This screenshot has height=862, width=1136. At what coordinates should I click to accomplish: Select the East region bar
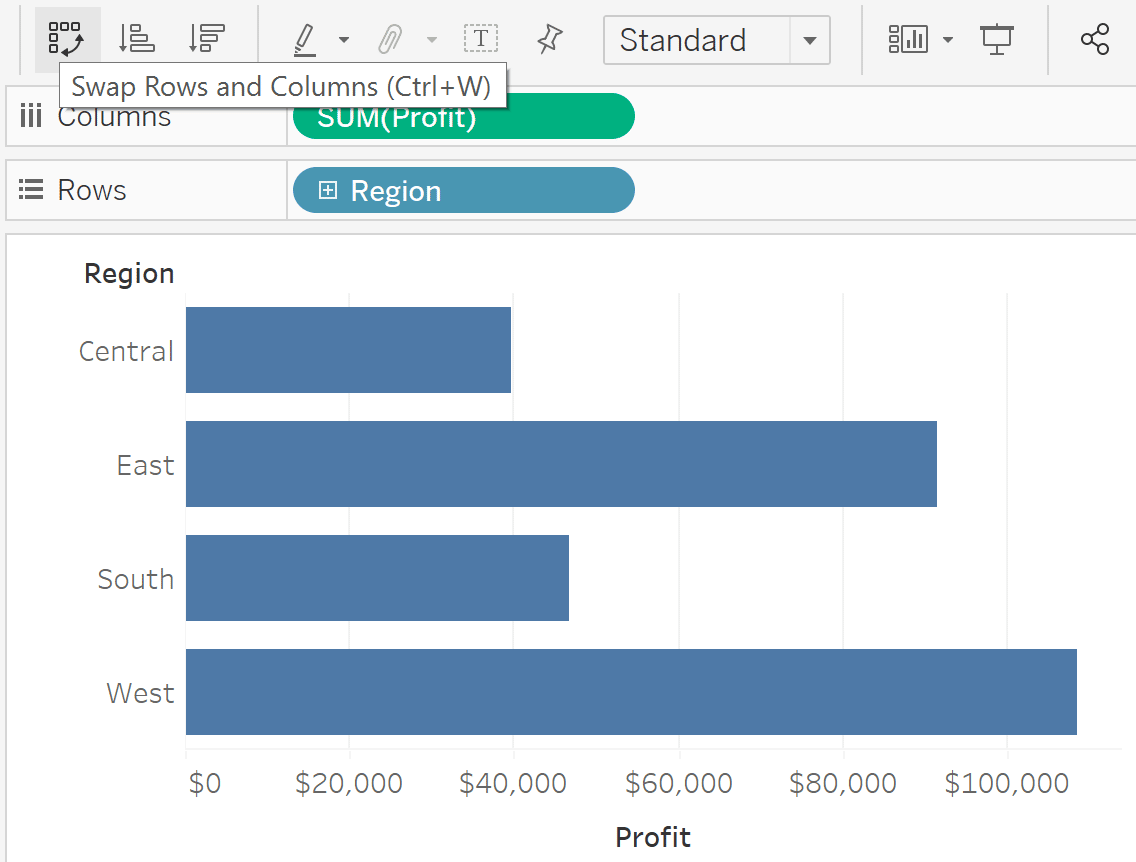tap(560, 464)
